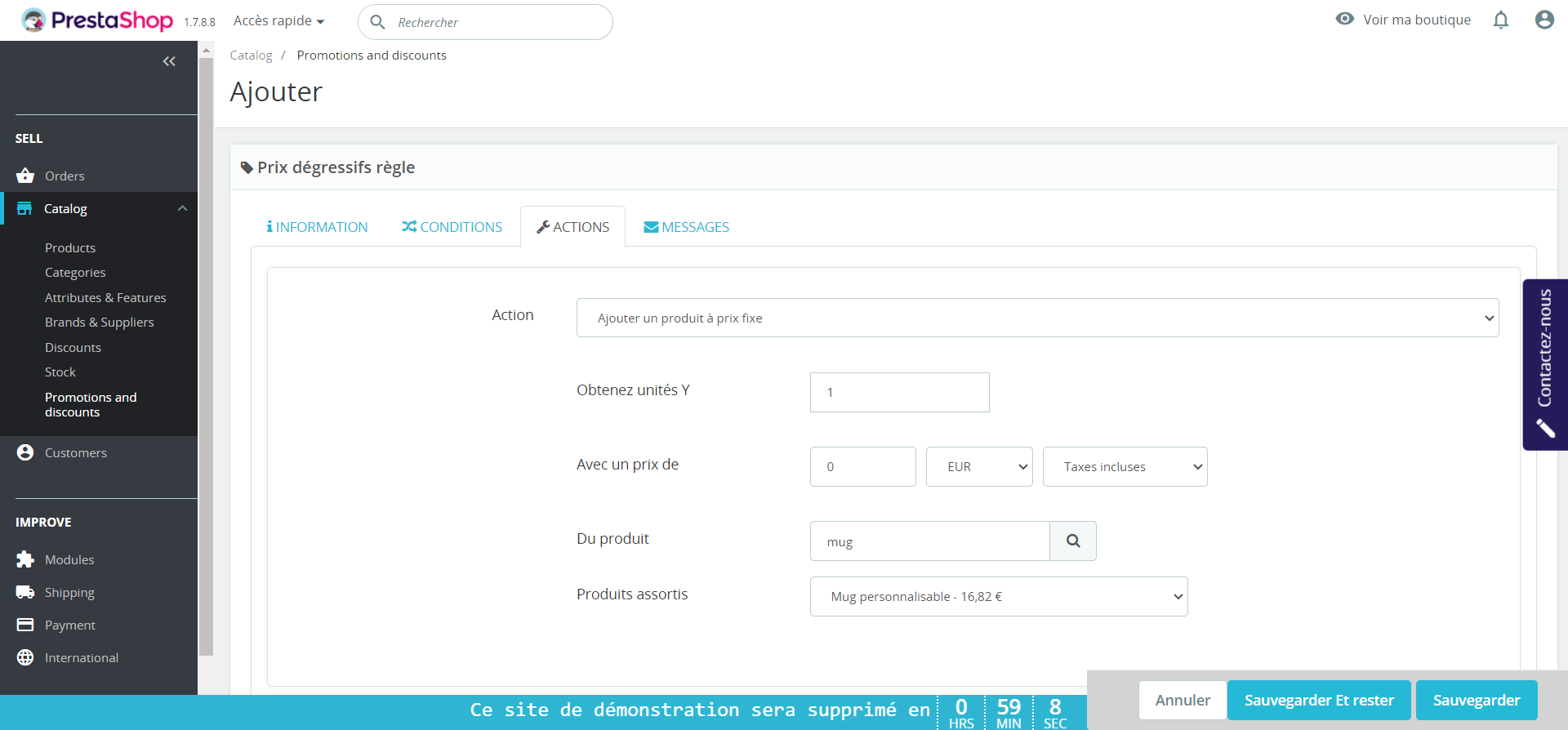Click Sauvegarder Et rester button
The height and width of the screenshot is (730, 1568).
click(1319, 700)
